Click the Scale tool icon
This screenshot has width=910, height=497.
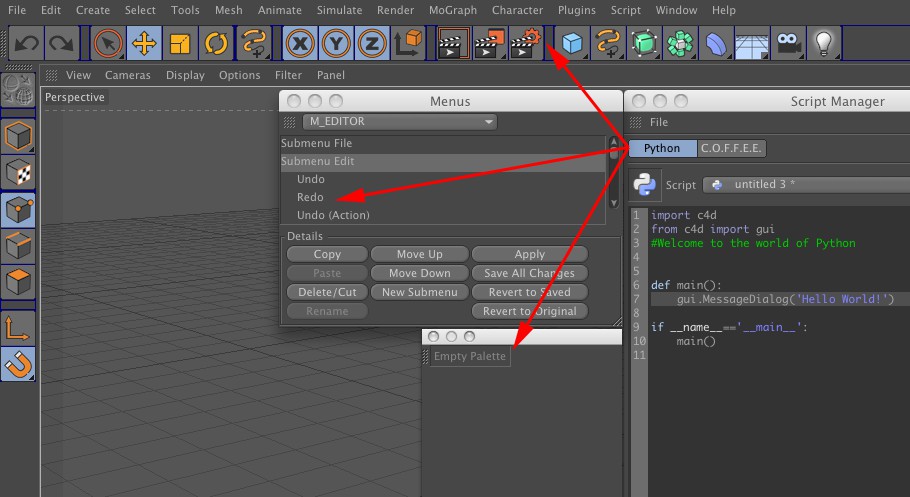[180, 43]
